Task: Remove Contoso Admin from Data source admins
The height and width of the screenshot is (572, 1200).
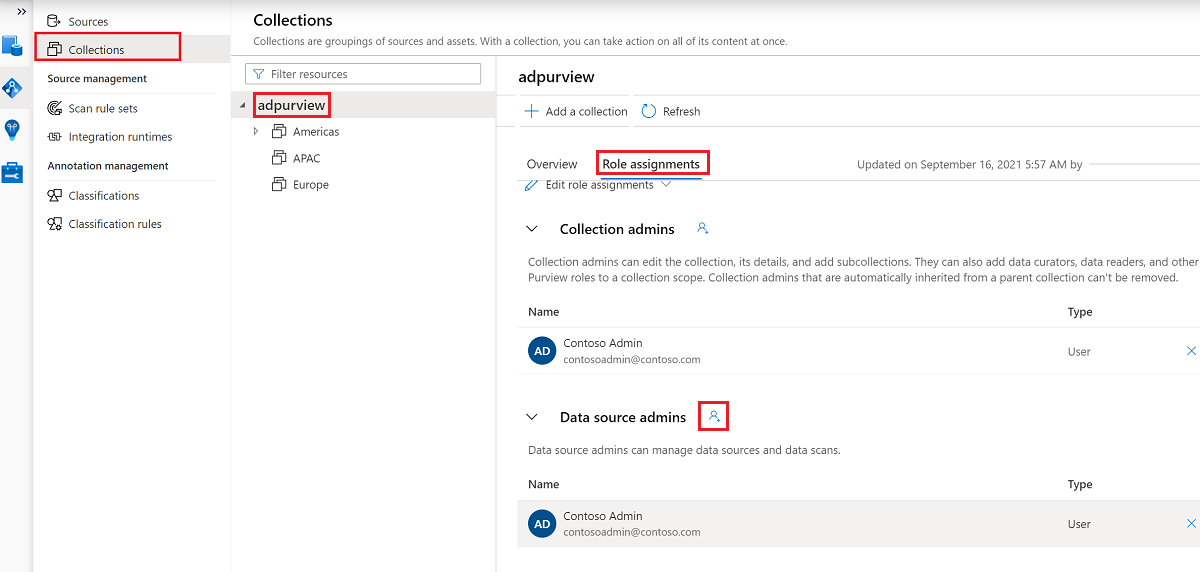Action: click(1191, 524)
